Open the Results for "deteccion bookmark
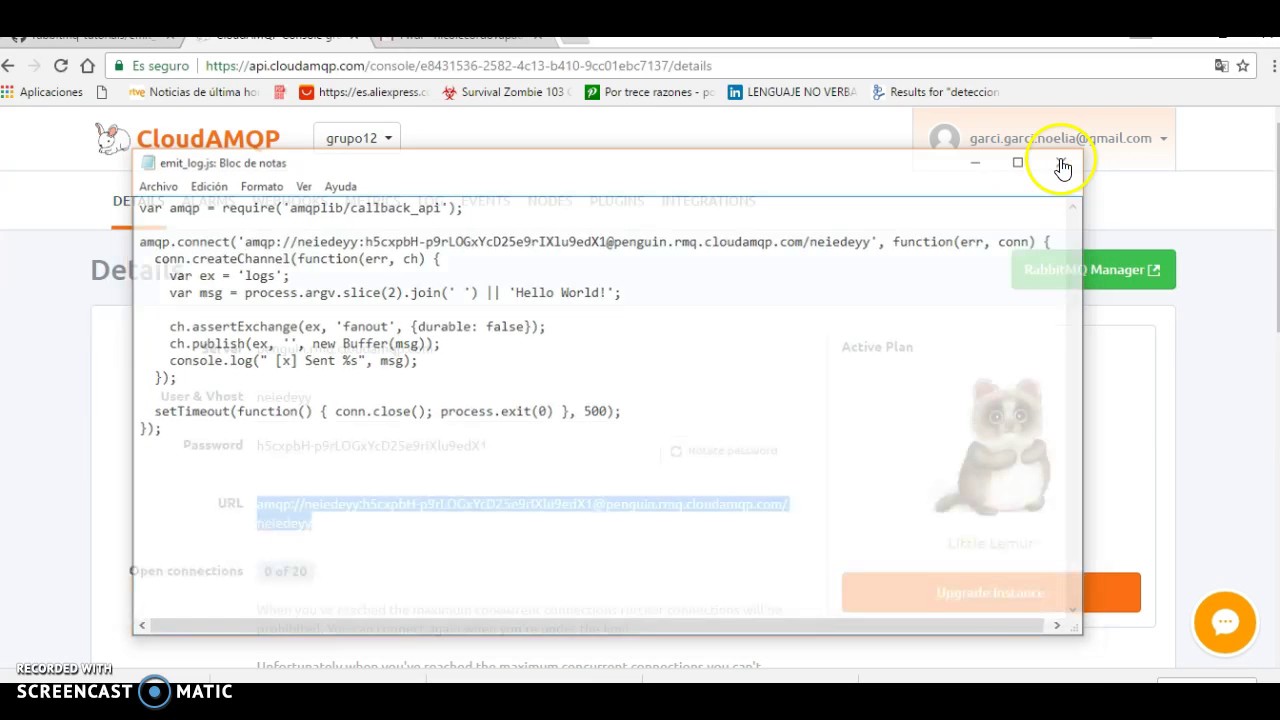The width and height of the screenshot is (1280, 720). 936,92
